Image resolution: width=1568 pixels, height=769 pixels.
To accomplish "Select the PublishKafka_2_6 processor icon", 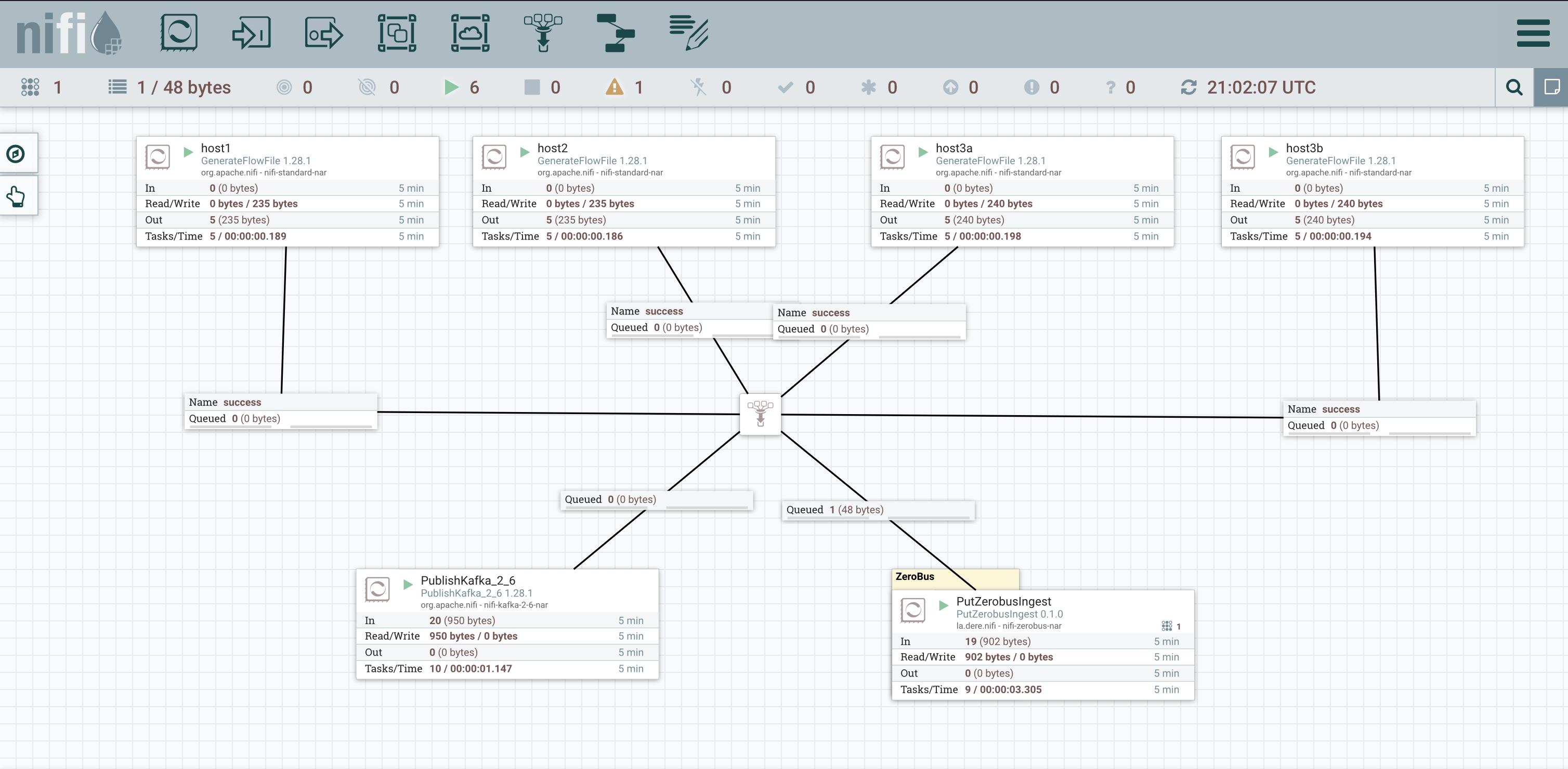I will coord(377,589).
